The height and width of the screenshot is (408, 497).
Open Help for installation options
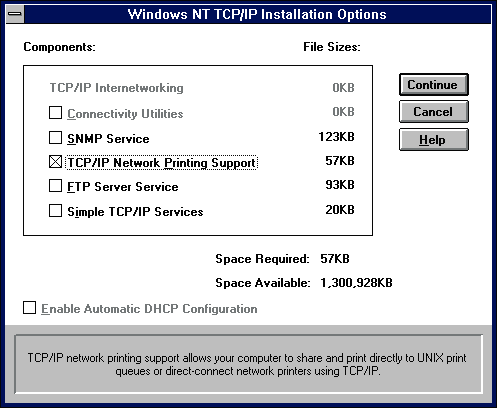[x=434, y=140]
